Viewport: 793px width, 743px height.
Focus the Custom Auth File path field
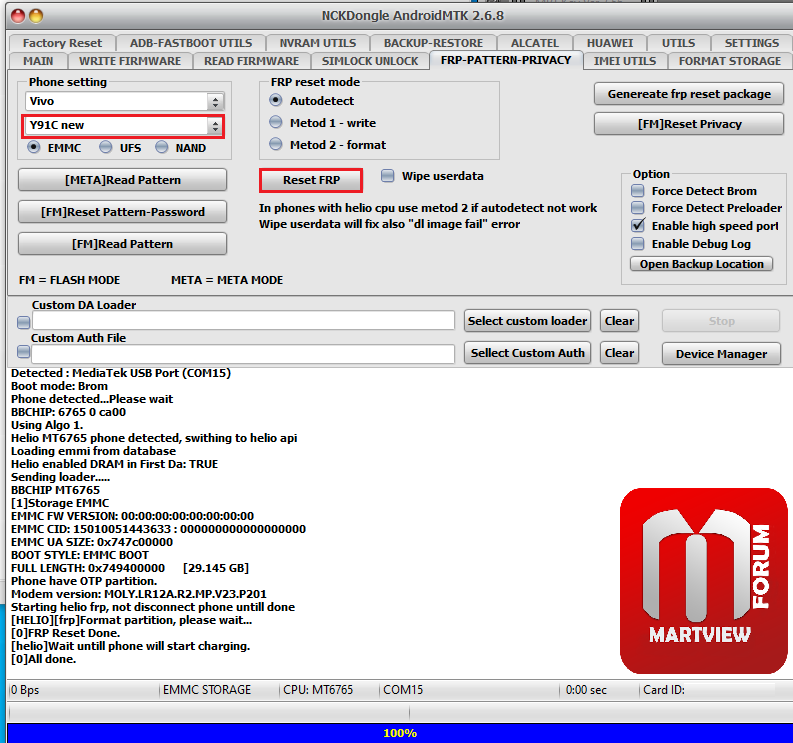(x=243, y=354)
